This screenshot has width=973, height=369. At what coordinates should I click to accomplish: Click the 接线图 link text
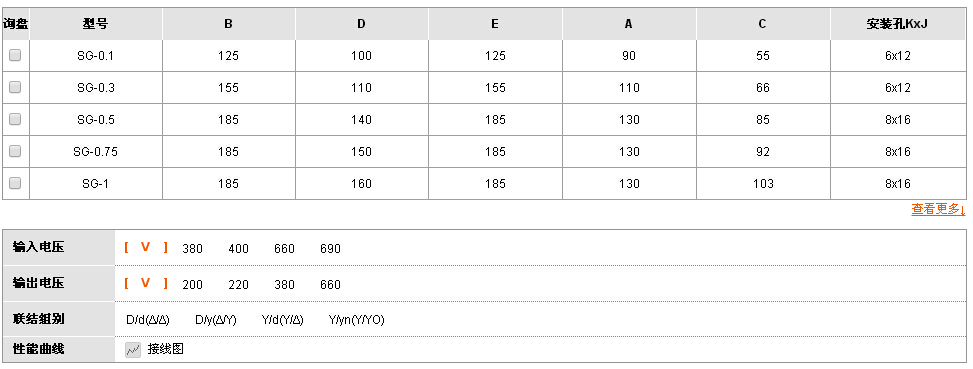(x=166, y=349)
